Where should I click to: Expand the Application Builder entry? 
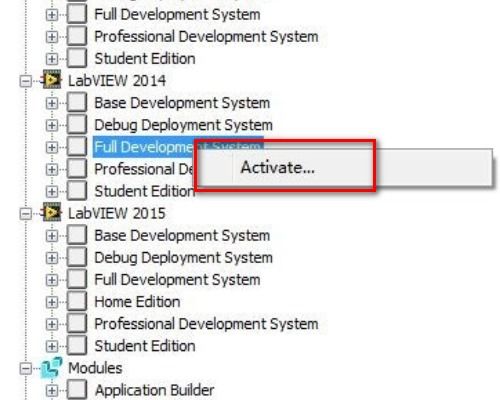pos(52,391)
